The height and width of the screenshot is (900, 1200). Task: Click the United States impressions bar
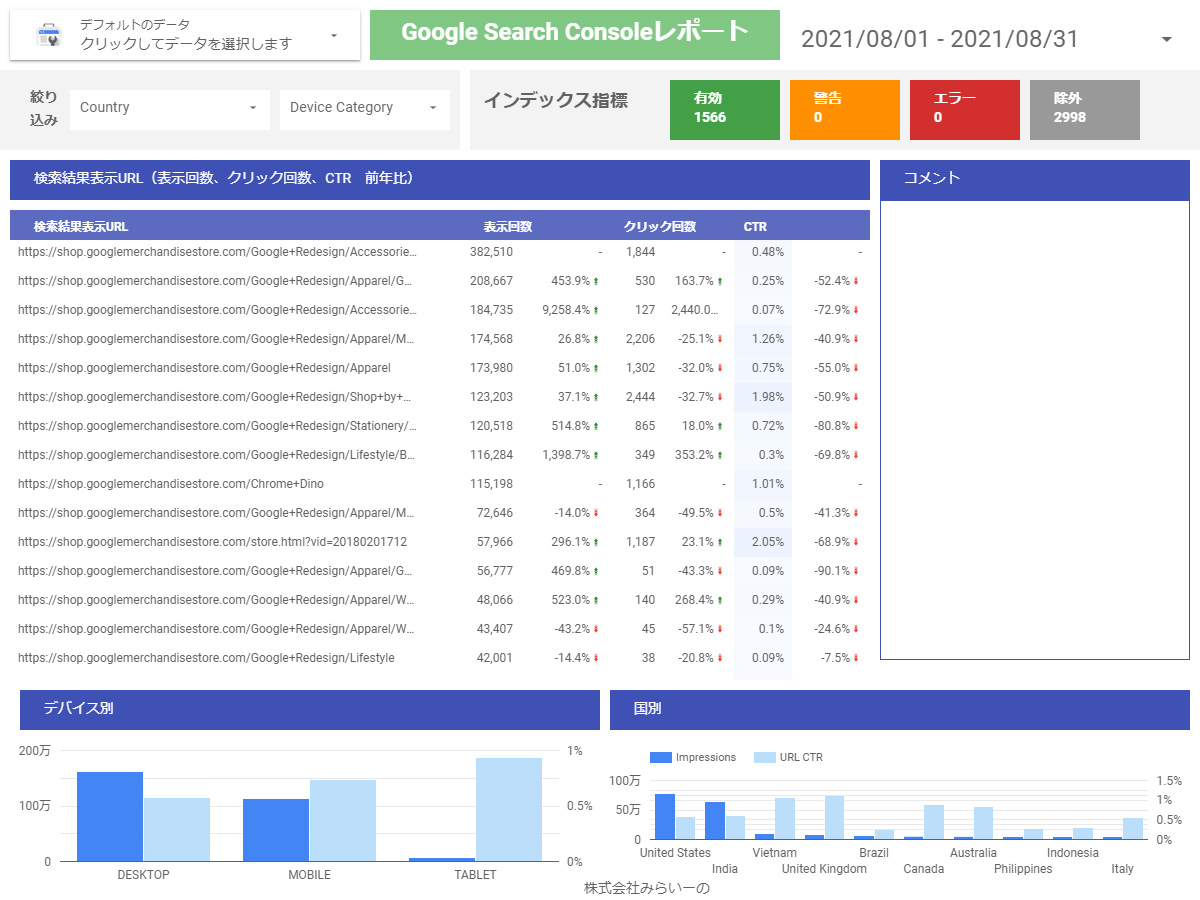(x=665, y=817)
